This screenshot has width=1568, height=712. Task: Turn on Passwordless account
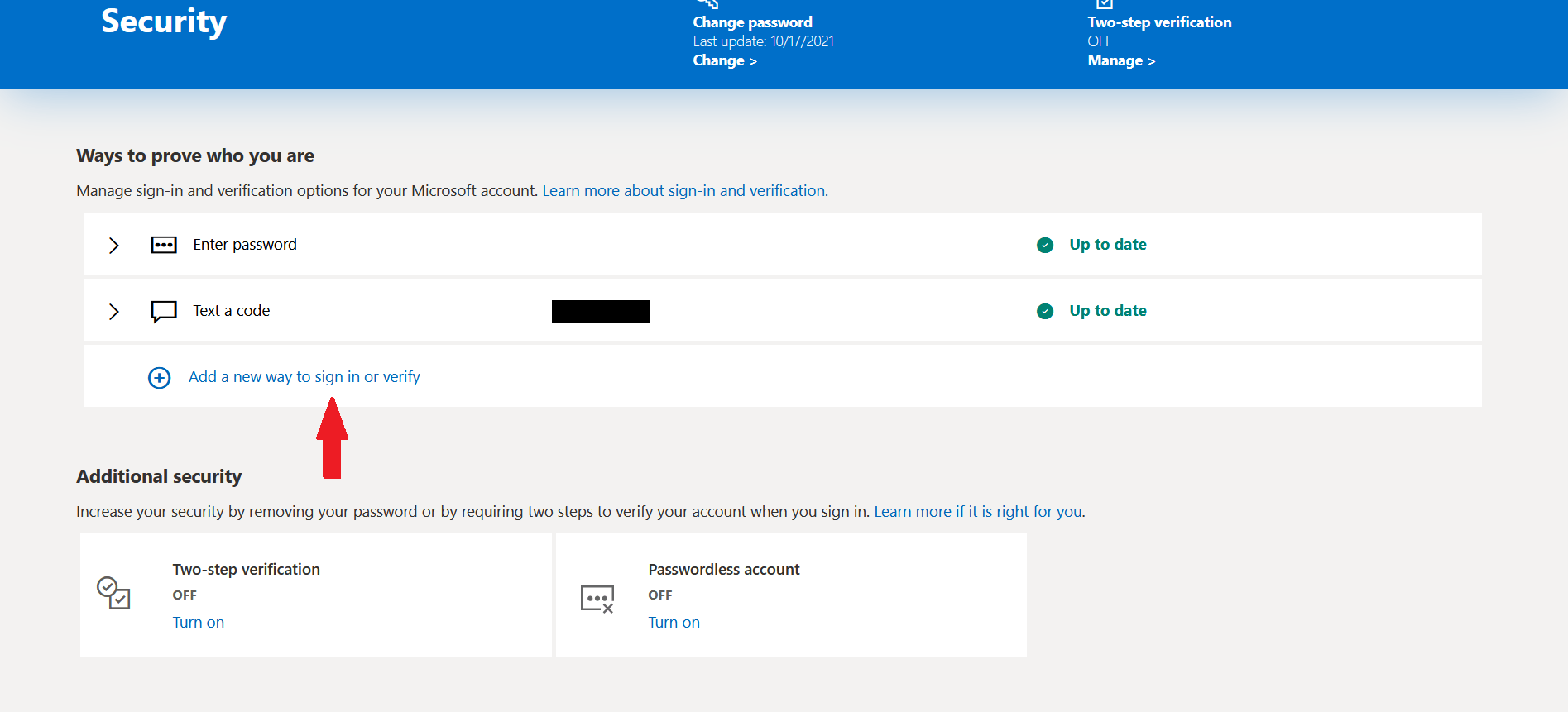click(674, 623)
